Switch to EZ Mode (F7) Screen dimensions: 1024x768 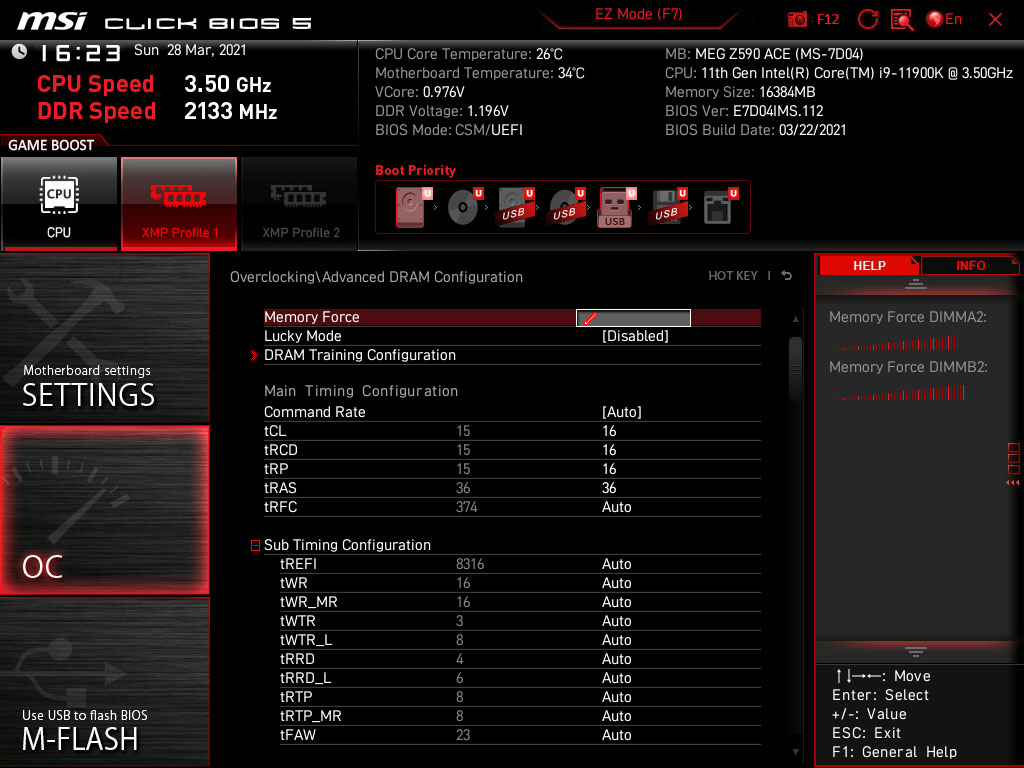638,14
